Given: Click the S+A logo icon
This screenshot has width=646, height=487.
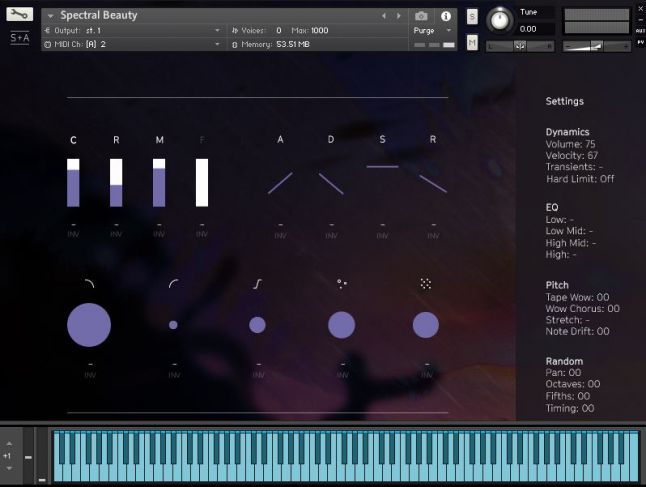Looking at the screenshot, I should tap(19, 38).
